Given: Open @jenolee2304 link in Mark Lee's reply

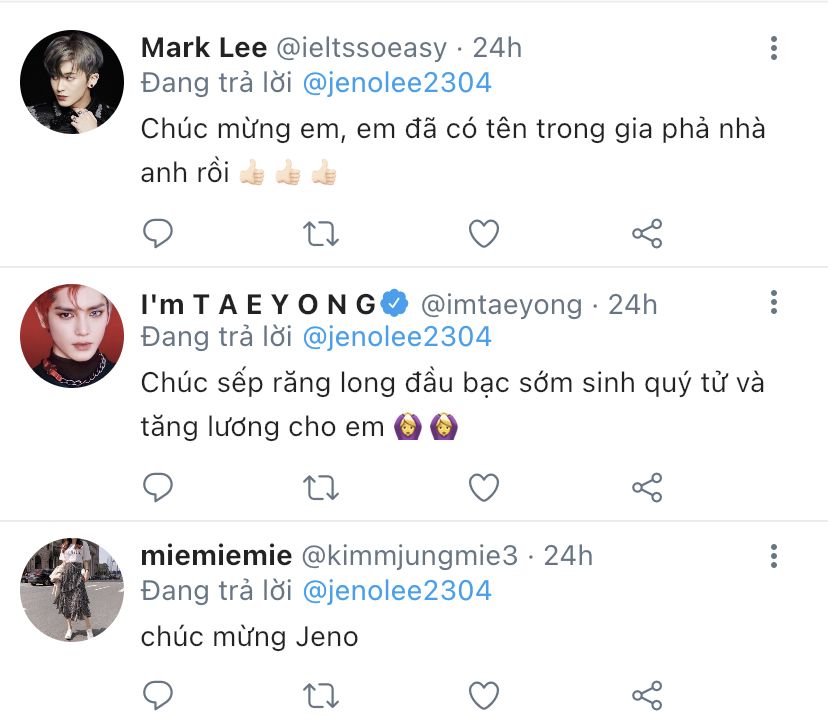Looking at the screenshot, I should point(397,83).
